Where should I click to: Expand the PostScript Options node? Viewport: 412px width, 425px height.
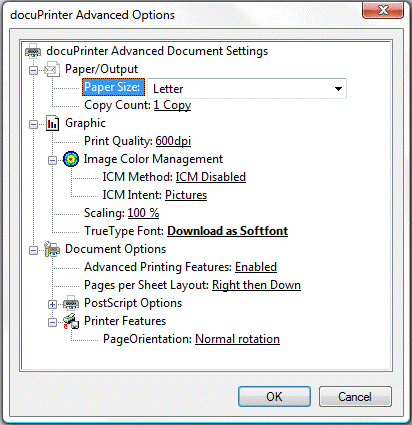[x=52, y=304]
